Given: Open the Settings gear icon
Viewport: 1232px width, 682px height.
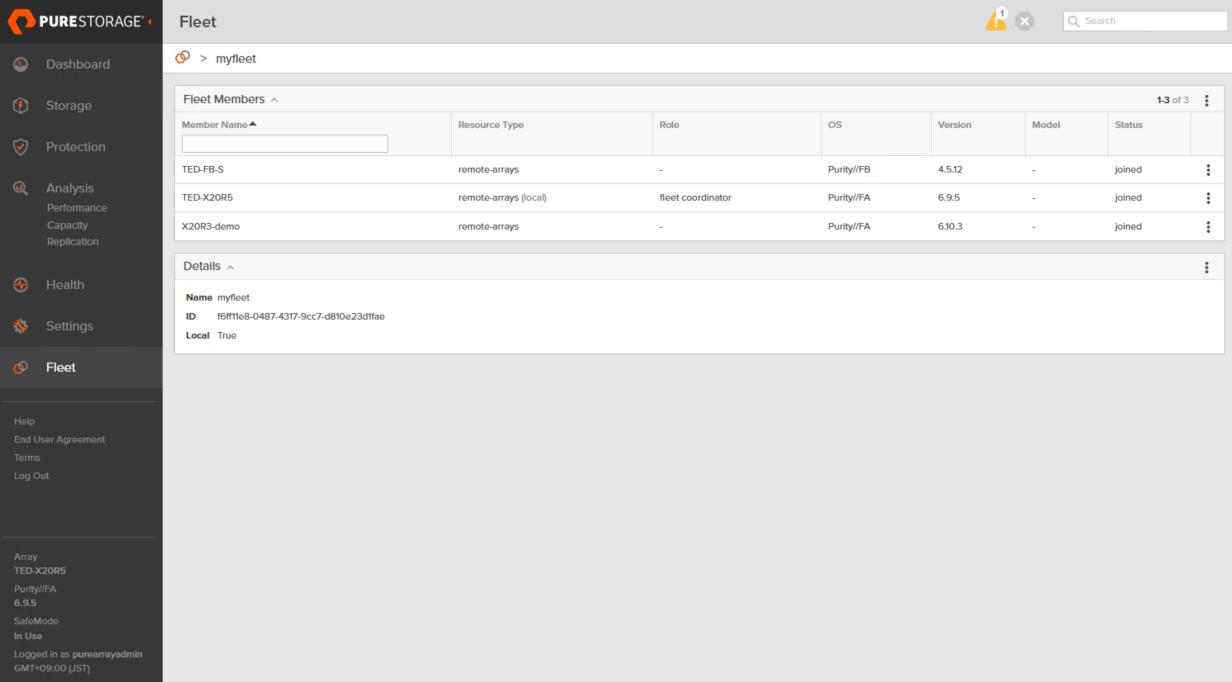Looking at the screenshot, I should tap(20, 326).
